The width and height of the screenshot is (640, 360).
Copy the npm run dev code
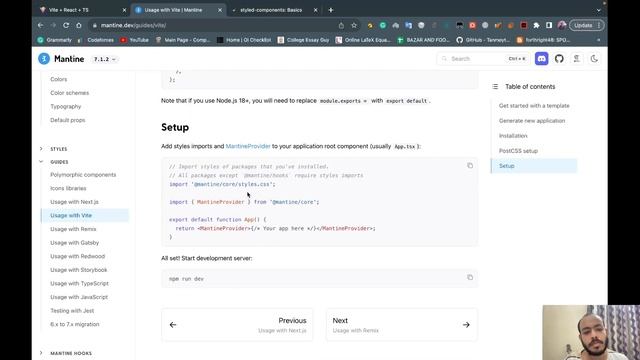pos(470,278)
